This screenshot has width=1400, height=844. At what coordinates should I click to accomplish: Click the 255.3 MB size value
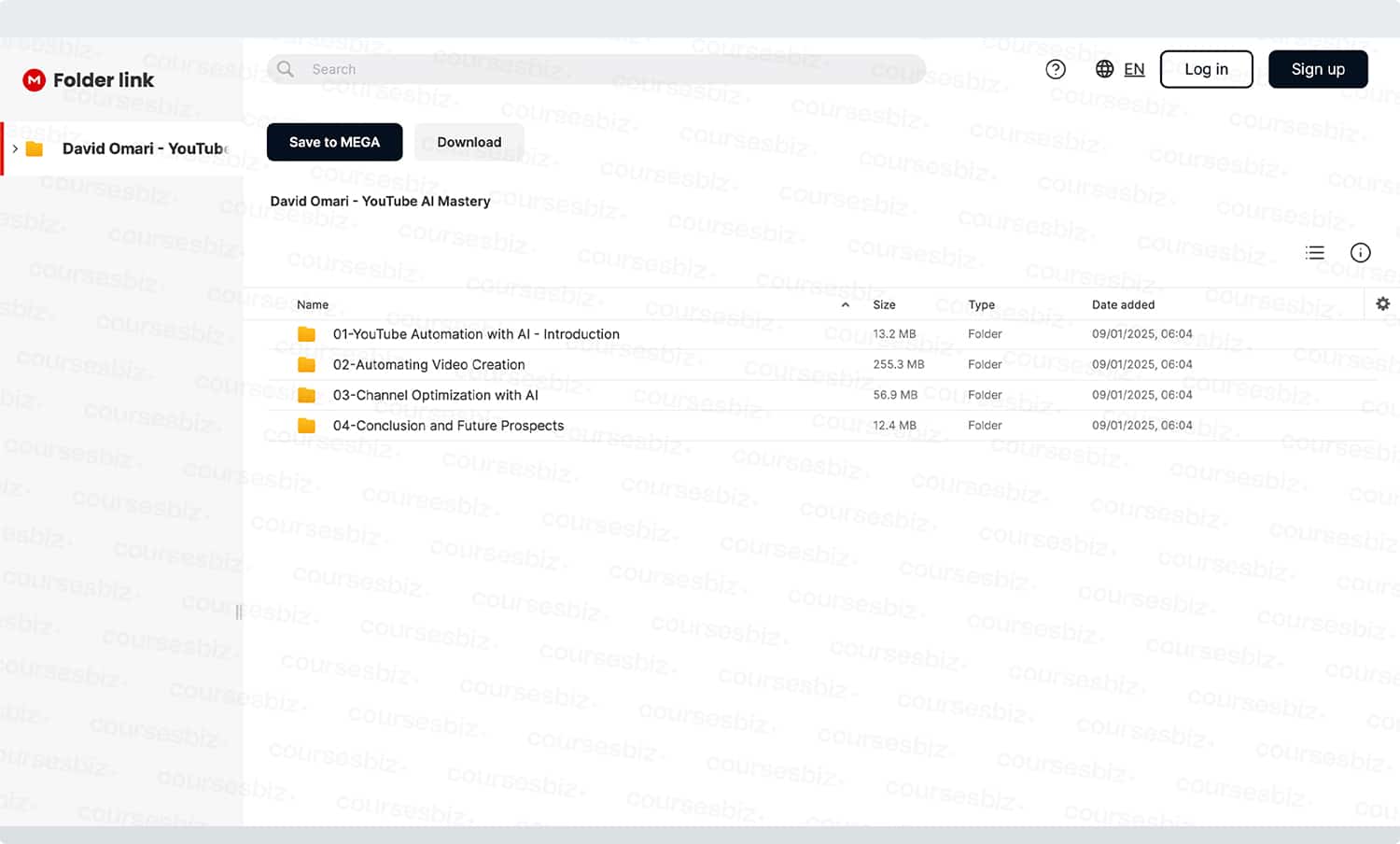pyautogui.click(x=899, y=365)
